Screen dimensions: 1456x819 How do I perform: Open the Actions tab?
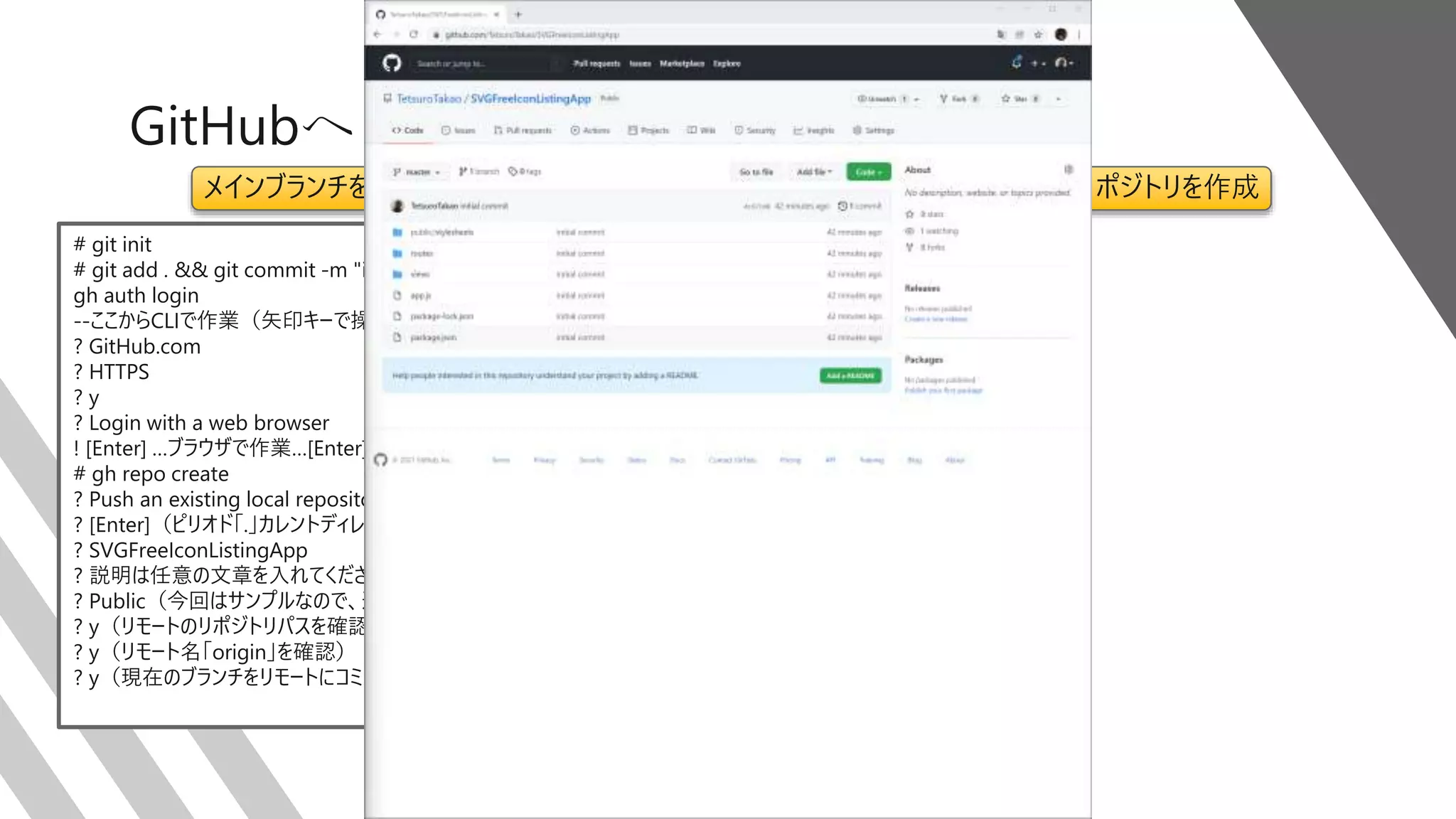590,131
